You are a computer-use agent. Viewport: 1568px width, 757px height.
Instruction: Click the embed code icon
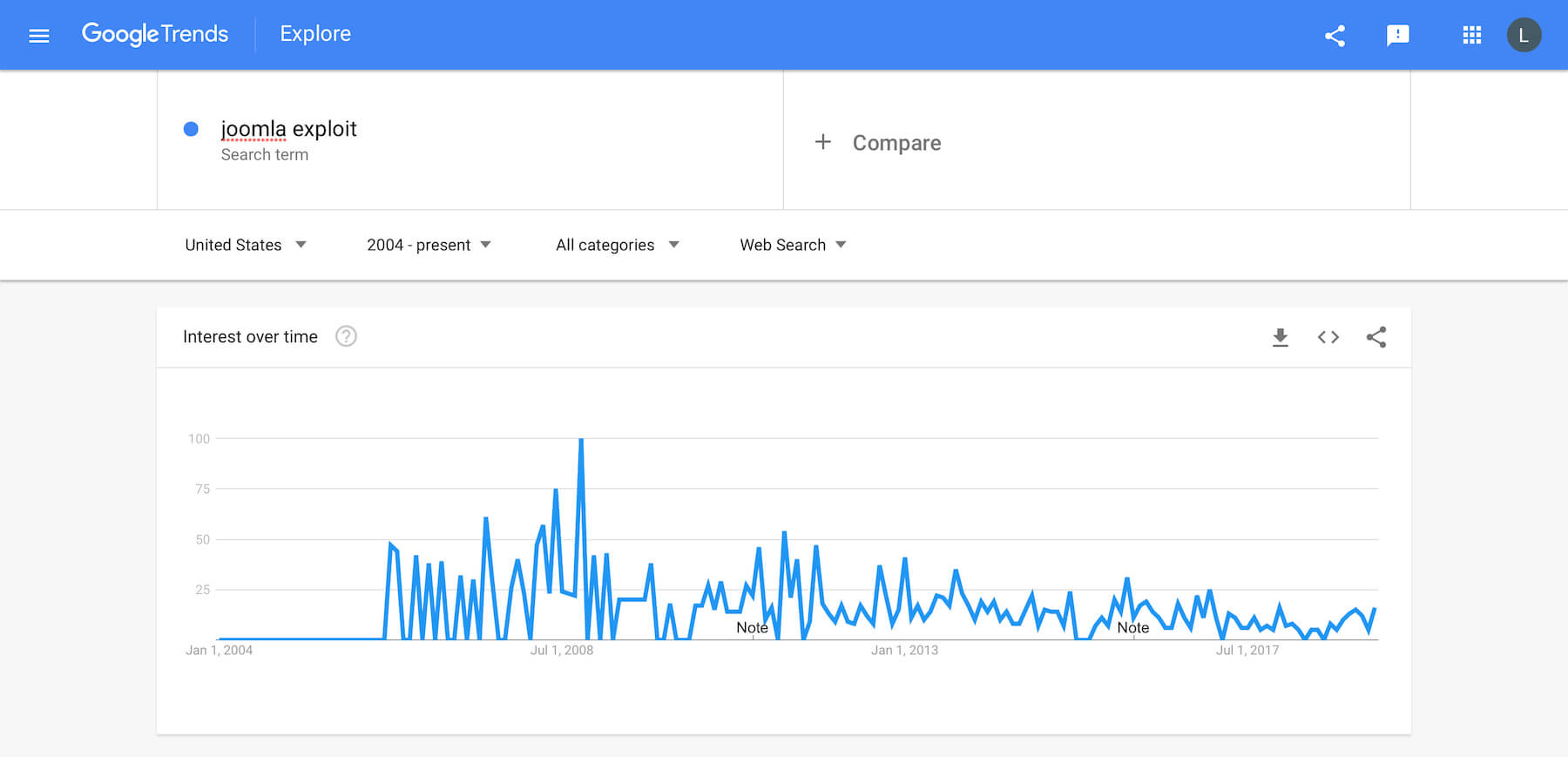click(x=1328, y=337)
